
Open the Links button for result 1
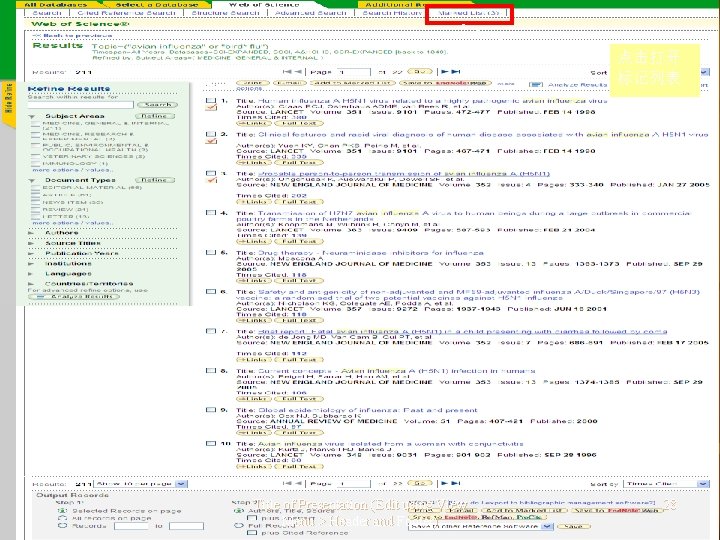(x=253, y=124)
